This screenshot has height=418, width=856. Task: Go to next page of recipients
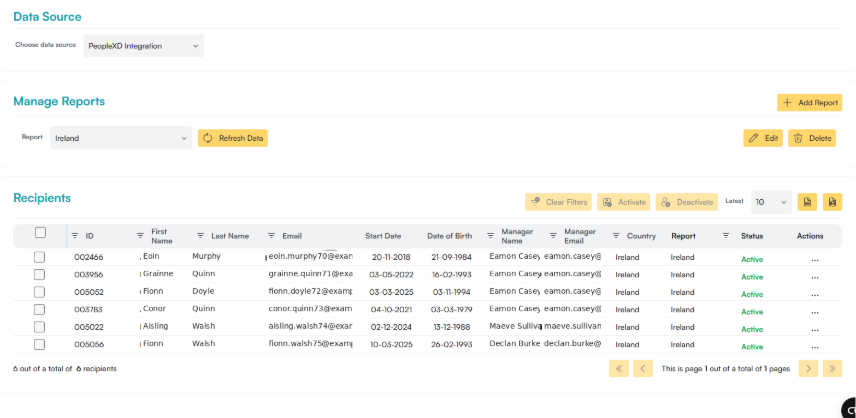pos(809,368)
